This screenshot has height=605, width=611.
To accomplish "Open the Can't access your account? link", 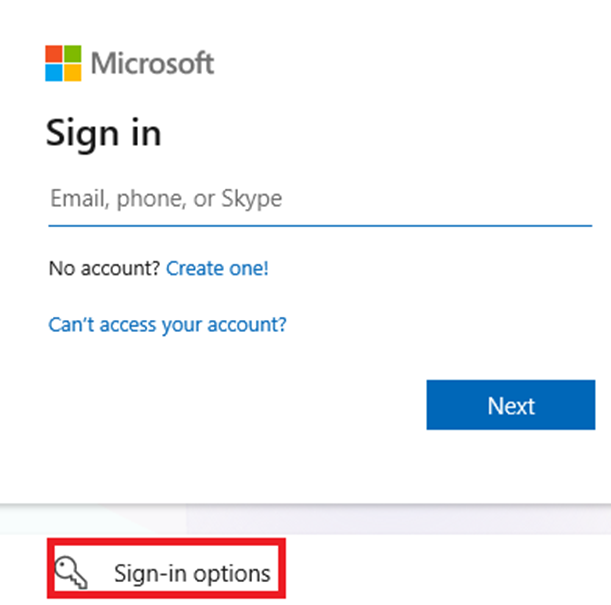I will tap(167, 324).
